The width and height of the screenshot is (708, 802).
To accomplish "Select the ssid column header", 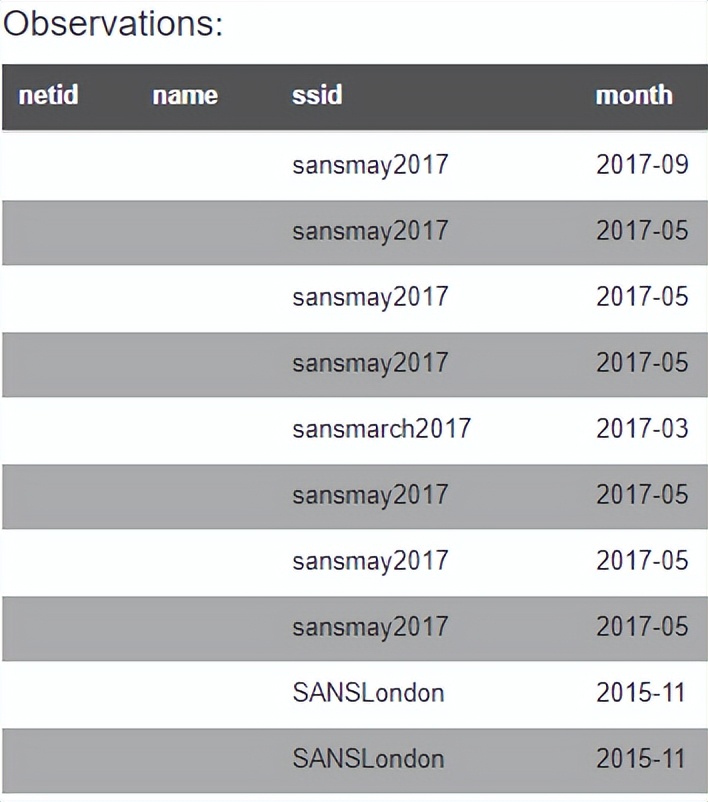I will (x=317, y=96).
